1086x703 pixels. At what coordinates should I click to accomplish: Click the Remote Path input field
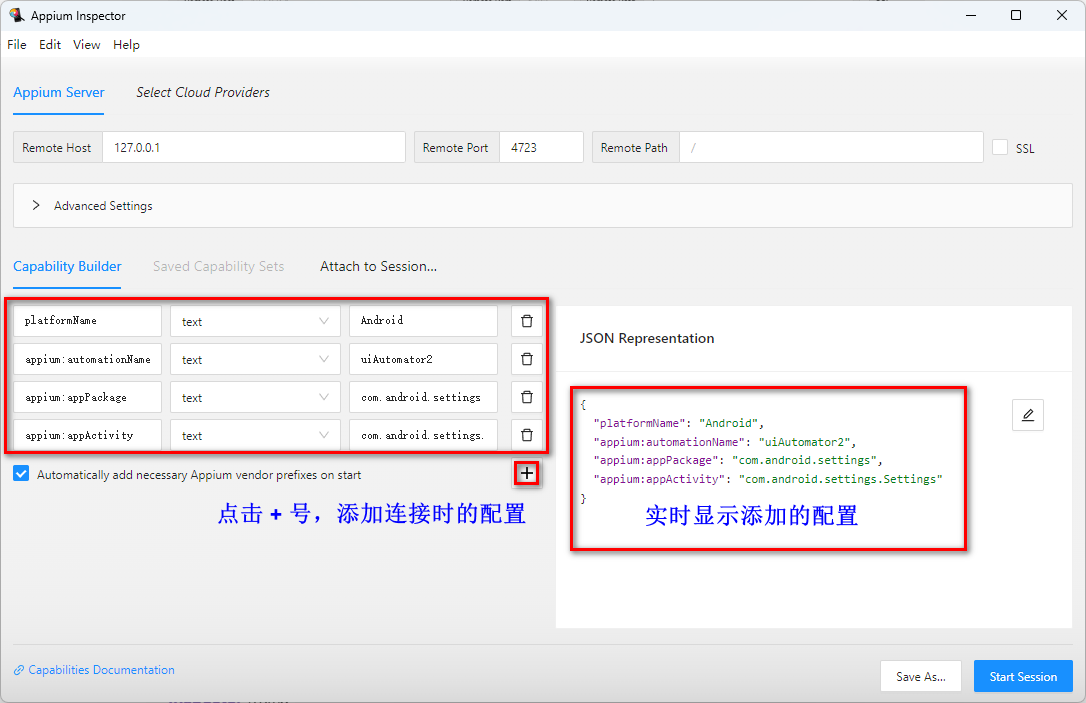coord(831,148)
